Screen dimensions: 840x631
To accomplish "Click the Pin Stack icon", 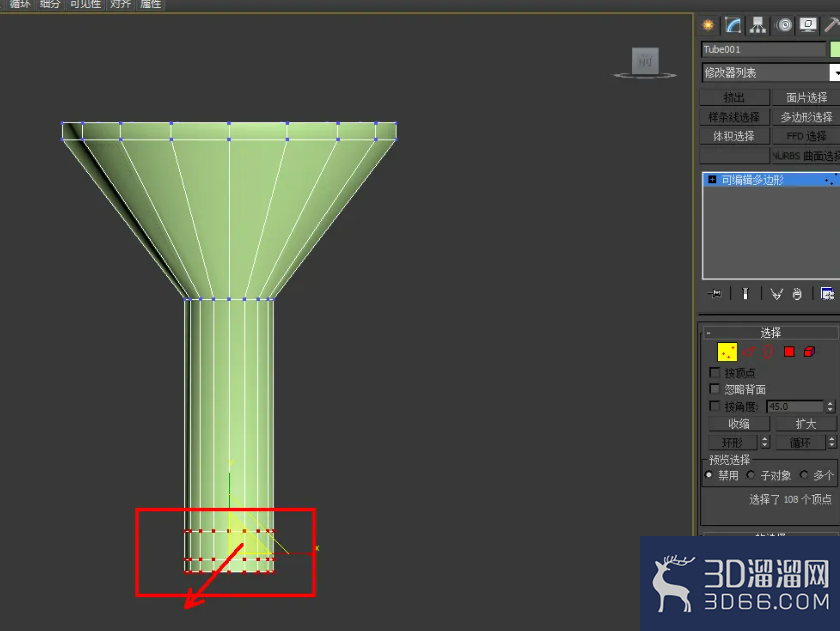I will 714,294.
